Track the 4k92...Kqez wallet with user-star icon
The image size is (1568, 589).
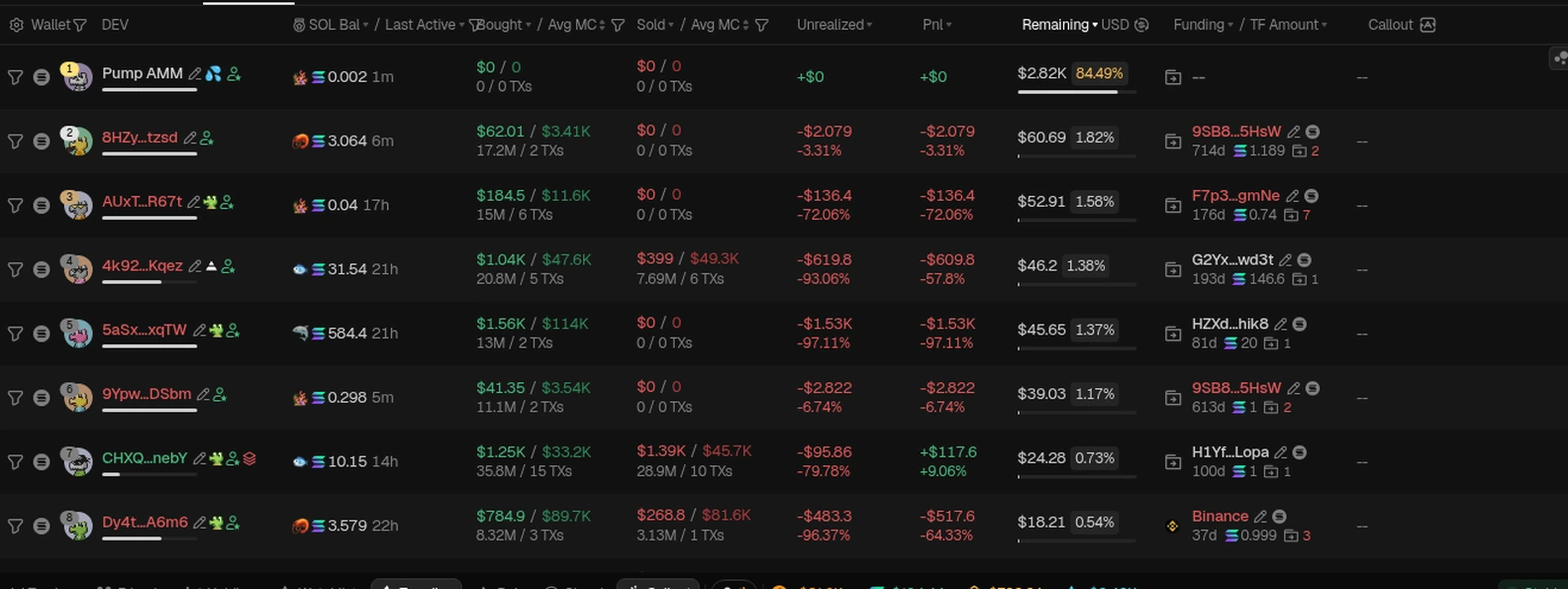[228, 266]
